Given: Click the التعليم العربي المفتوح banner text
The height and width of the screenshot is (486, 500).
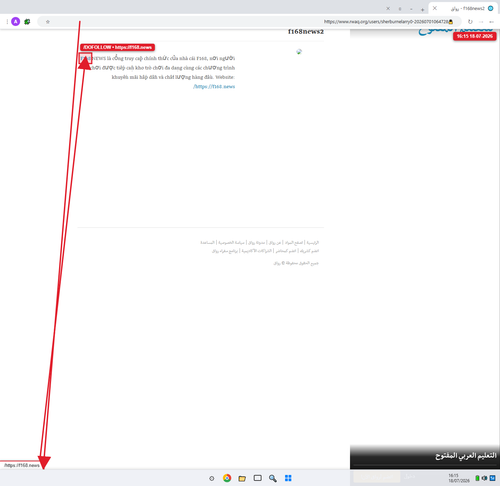Looking at the screenshot, I should click(x=466, y=456).
